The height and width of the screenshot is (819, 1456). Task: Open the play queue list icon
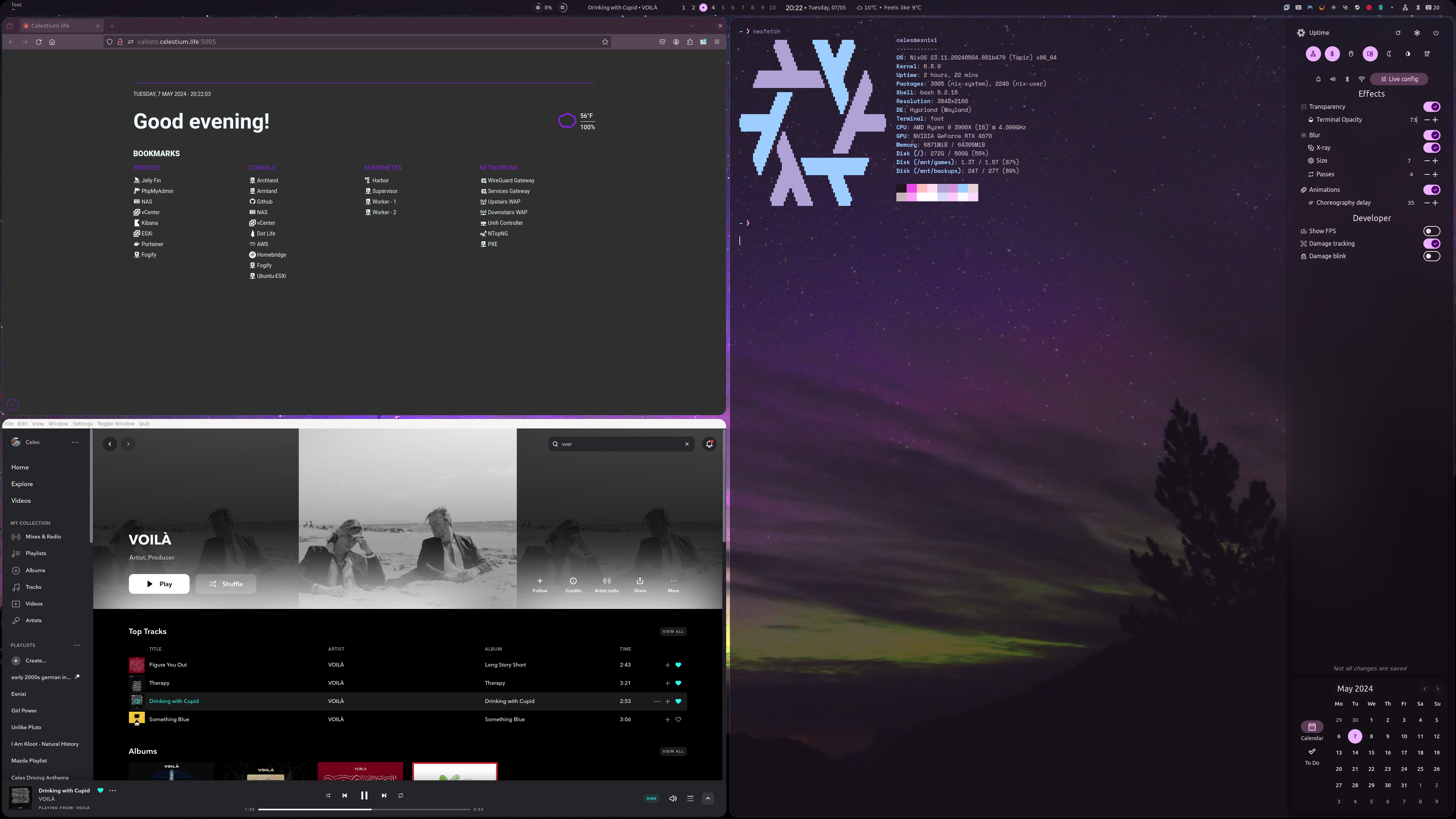point(690,799)
